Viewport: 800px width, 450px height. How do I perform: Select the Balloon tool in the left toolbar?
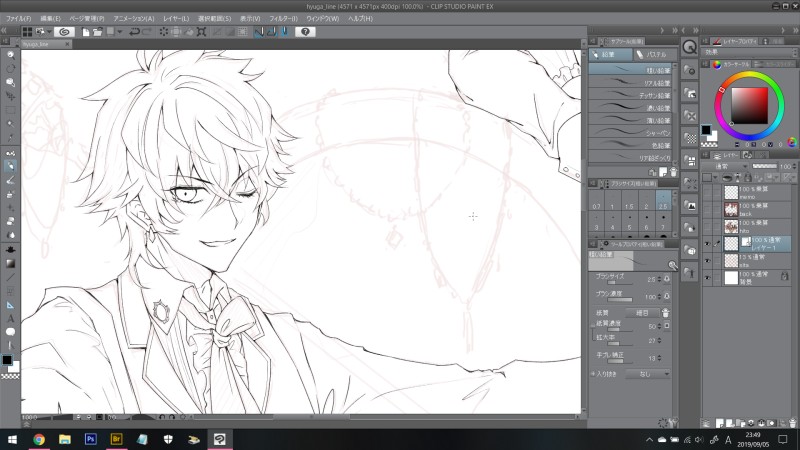10,332
